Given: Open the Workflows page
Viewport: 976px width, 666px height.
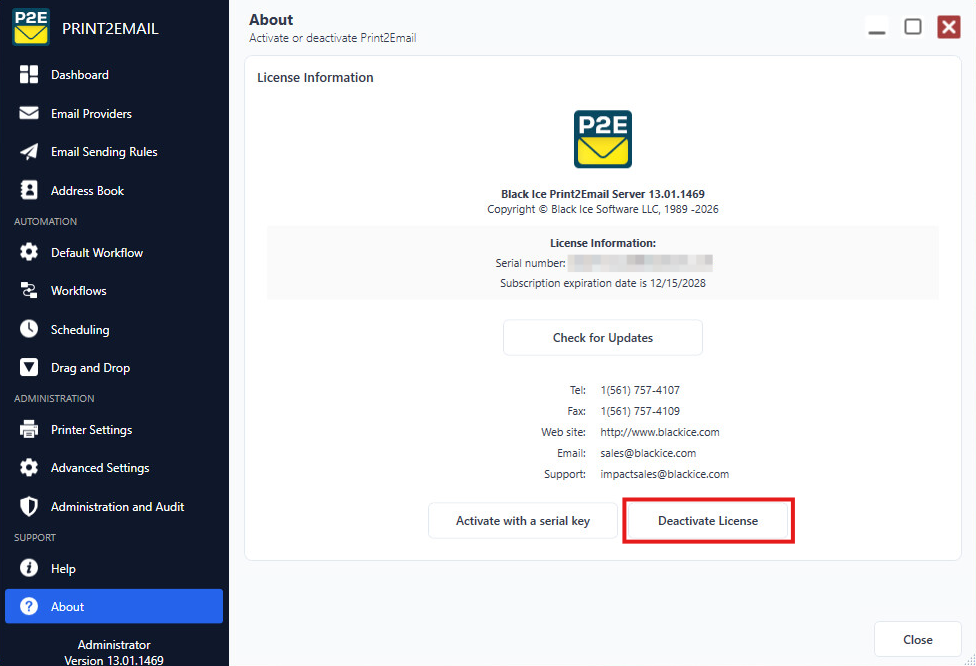Looking at the screenshot, I should coord(114,291).
